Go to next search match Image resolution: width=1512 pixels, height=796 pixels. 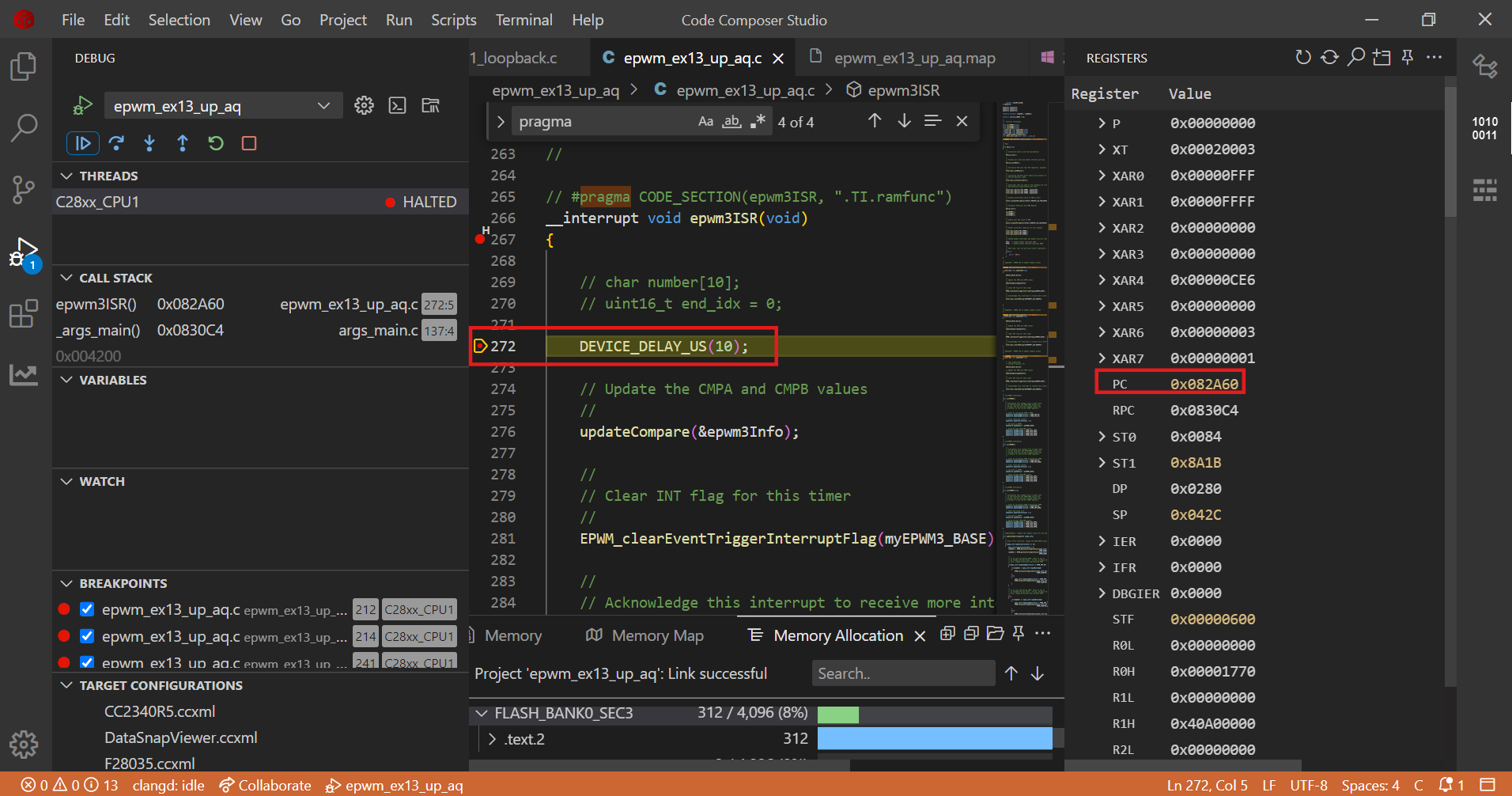904,121
